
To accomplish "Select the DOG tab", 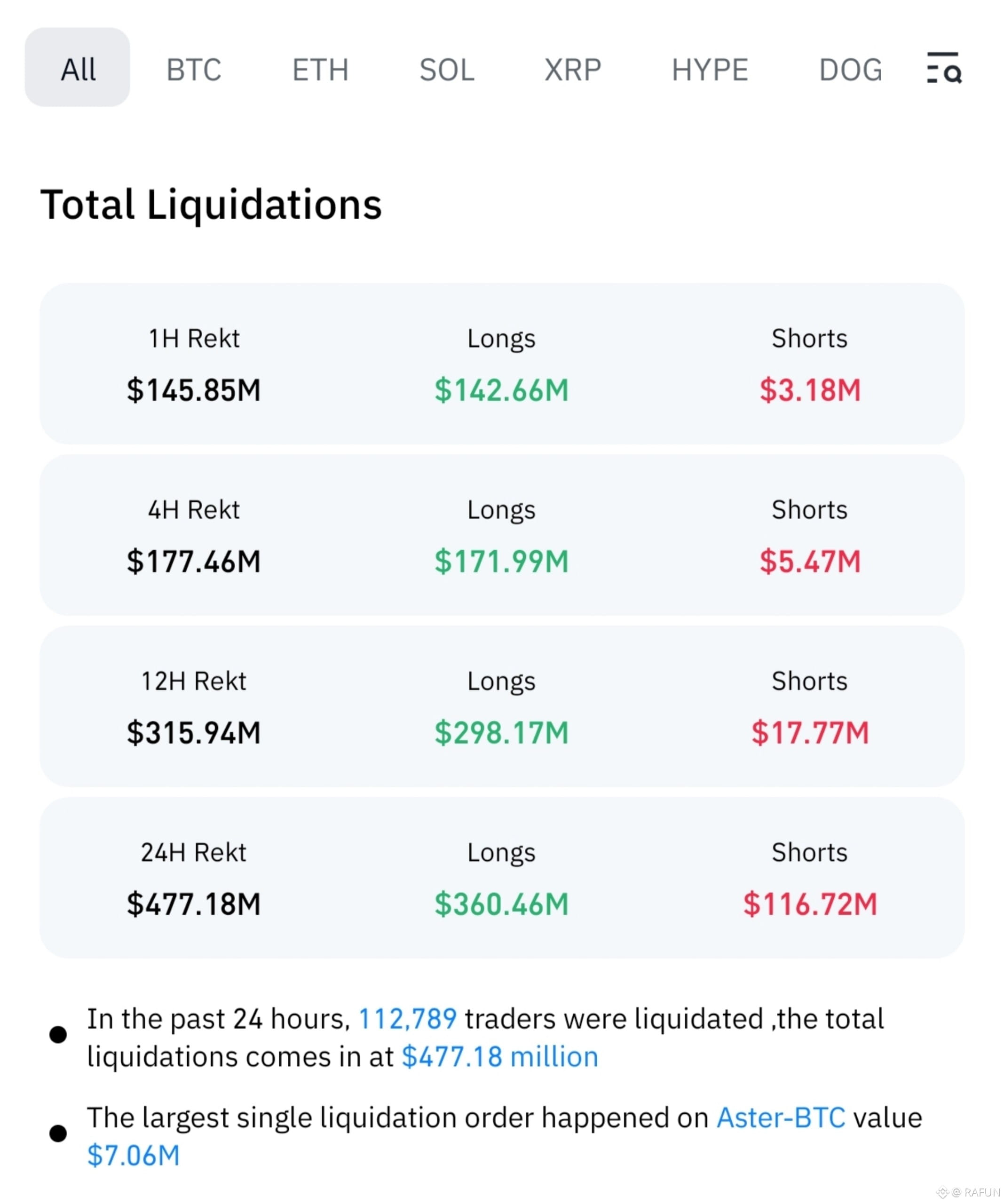I will 850,70.
